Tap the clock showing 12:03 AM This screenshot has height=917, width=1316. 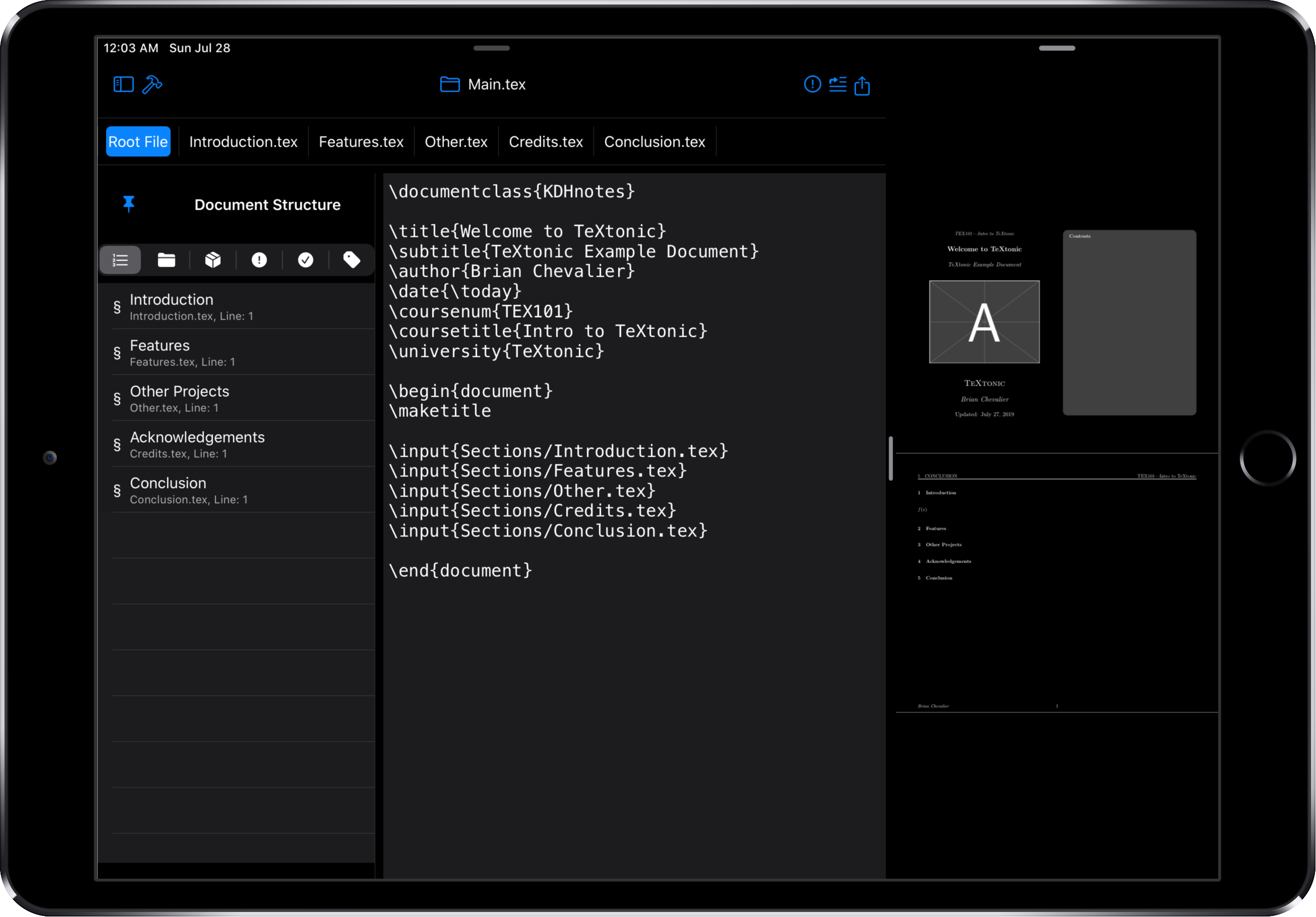pyautogui.click(x=131, y=48)
